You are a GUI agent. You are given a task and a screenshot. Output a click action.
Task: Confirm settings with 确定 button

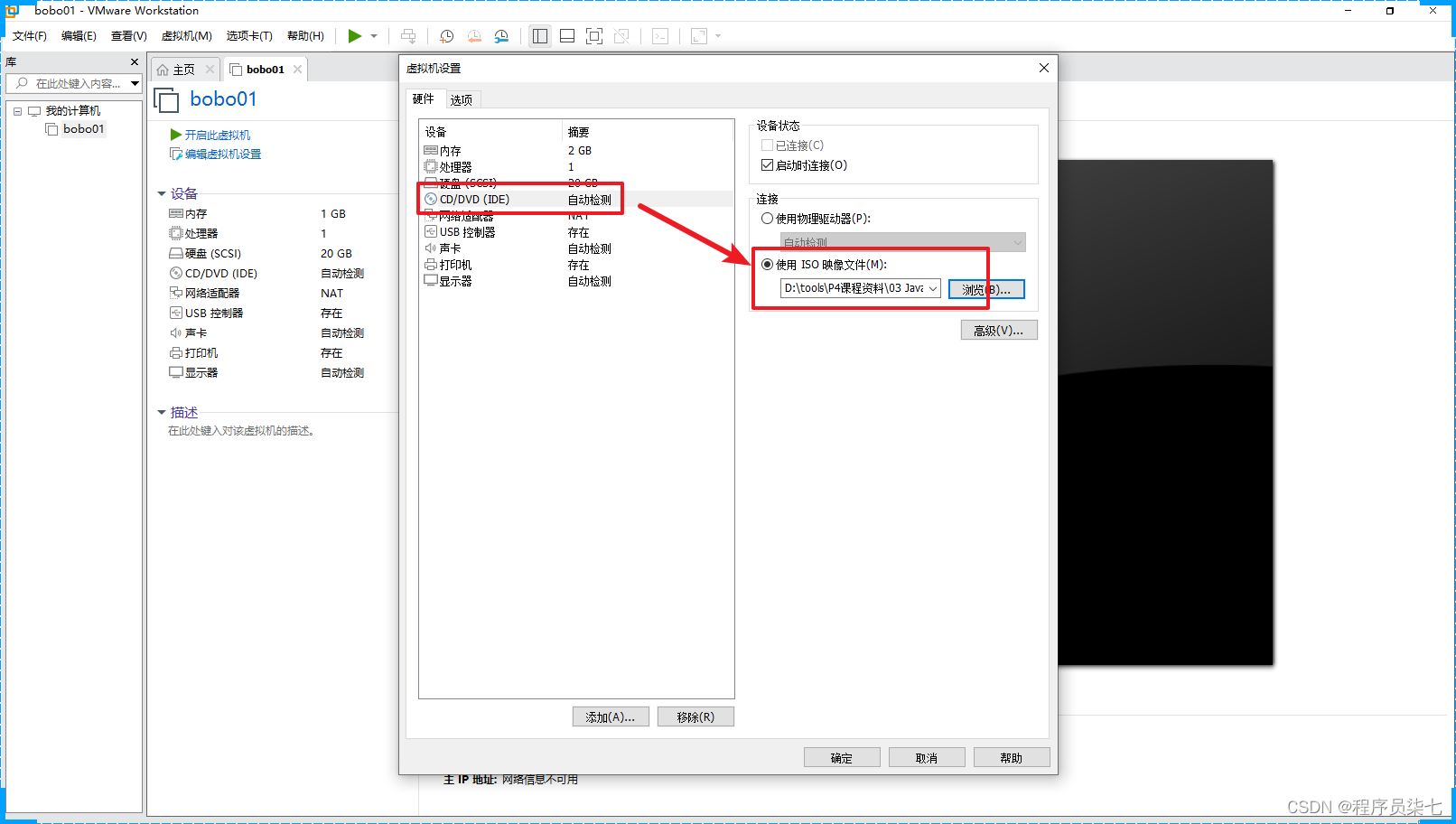tap(842, 757)
